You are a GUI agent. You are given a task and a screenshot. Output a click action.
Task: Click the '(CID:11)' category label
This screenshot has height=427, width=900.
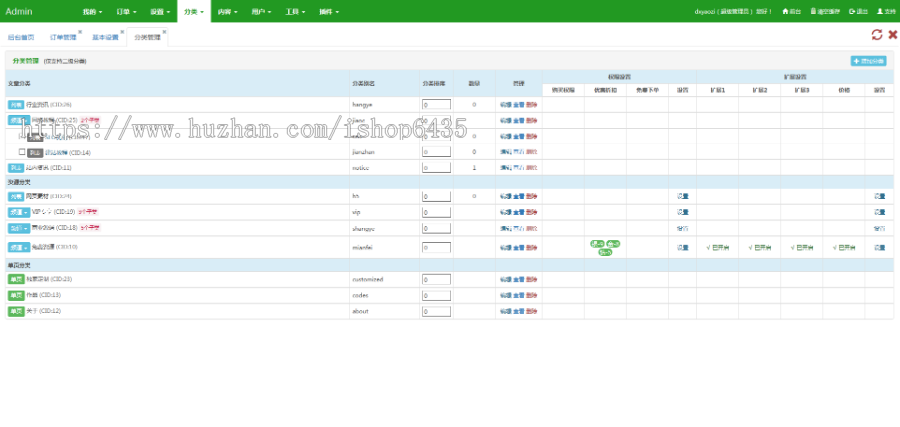pyautogui.click(x=61, y=168)
